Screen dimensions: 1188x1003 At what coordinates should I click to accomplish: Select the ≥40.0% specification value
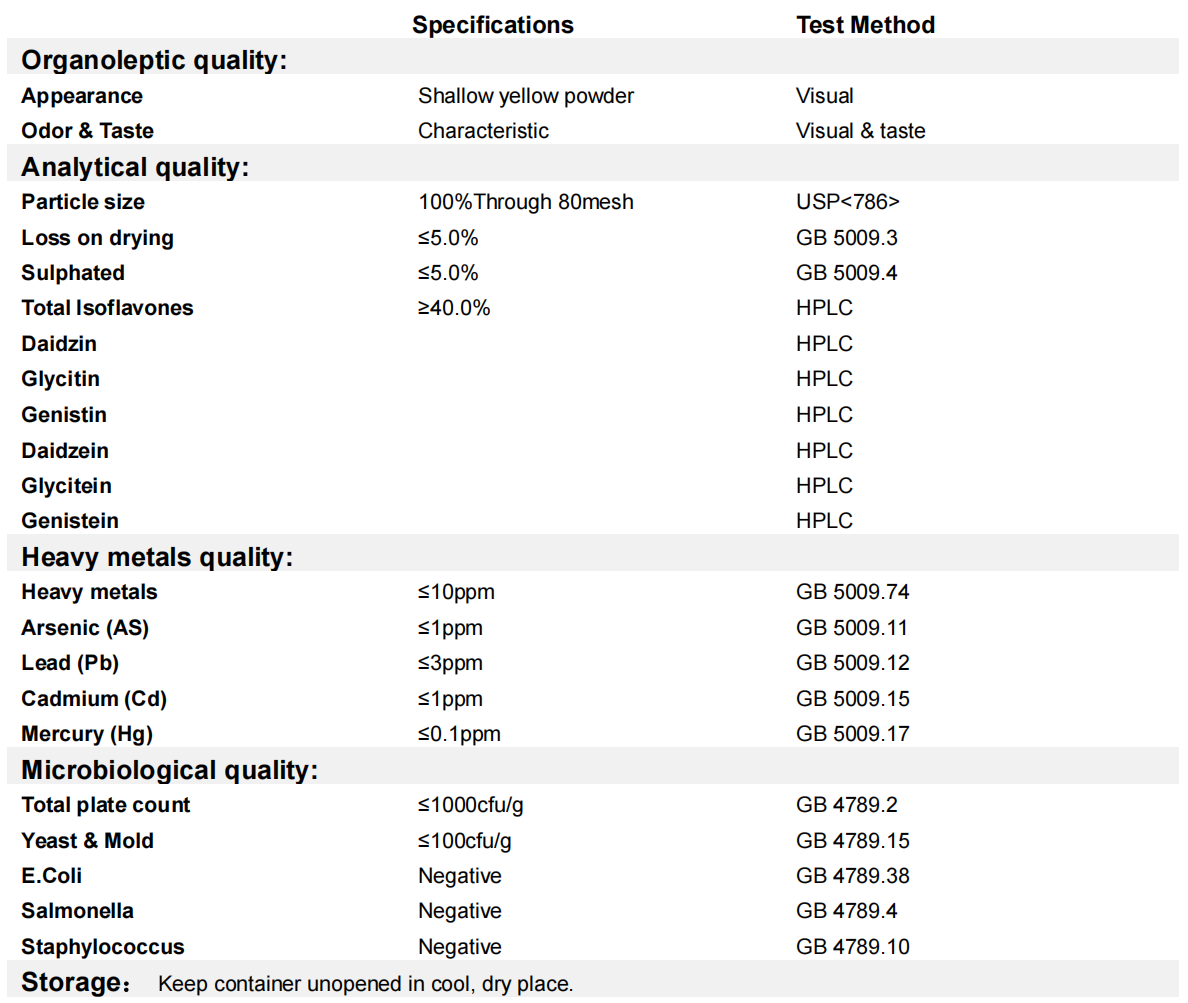pos(454,308)
